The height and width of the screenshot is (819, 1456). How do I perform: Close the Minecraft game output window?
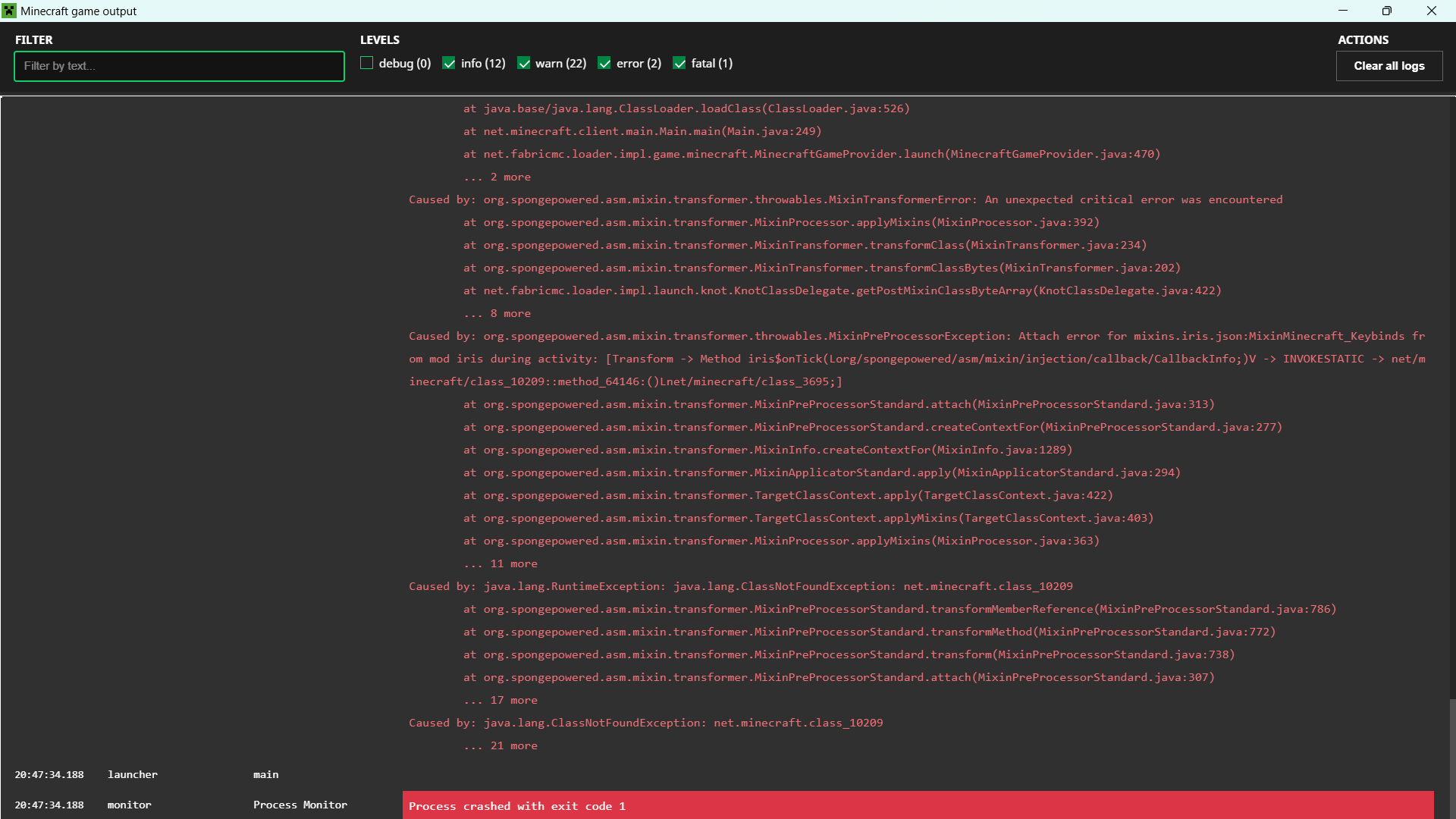(1431, 11)
